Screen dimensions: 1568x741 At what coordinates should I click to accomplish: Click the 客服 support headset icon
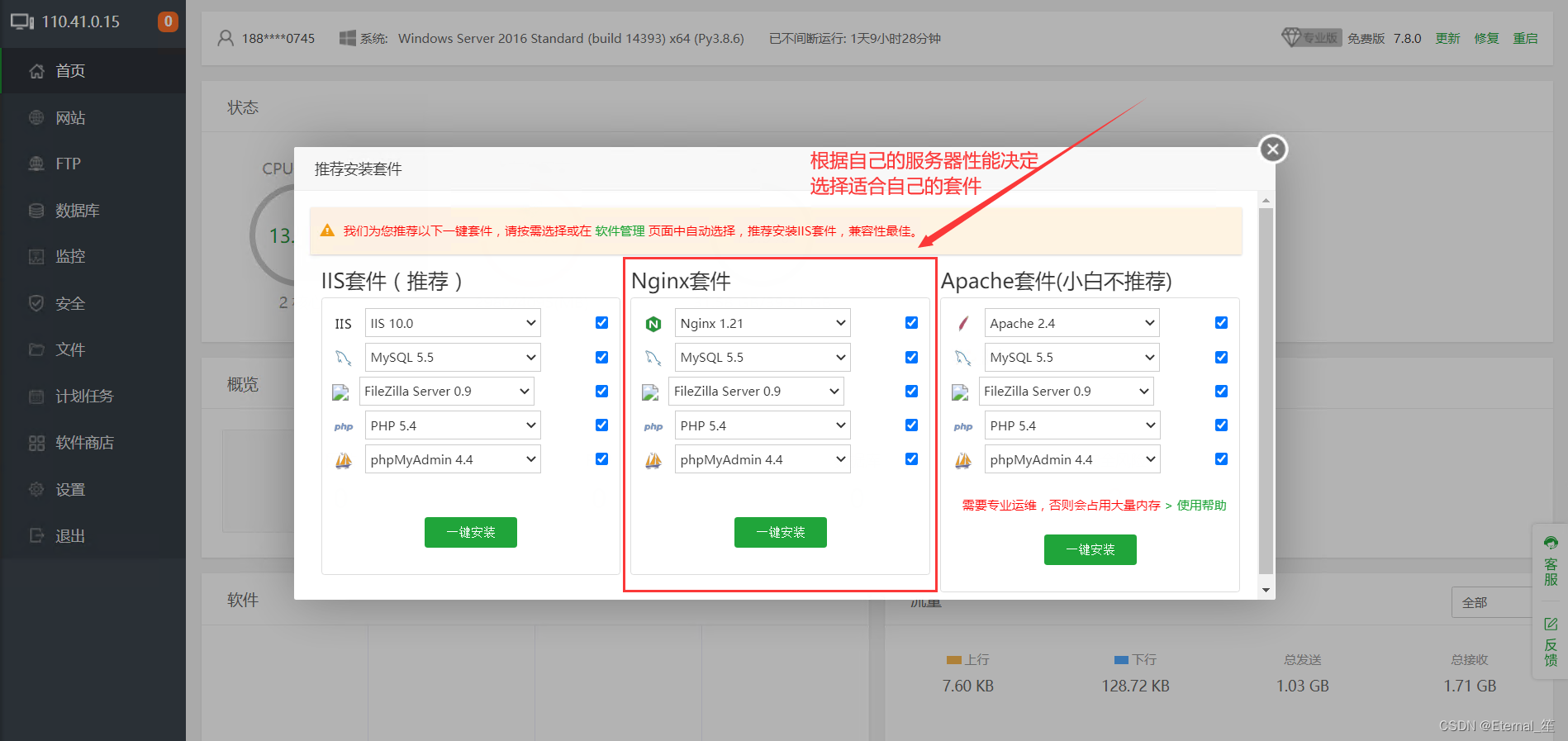1551,543
